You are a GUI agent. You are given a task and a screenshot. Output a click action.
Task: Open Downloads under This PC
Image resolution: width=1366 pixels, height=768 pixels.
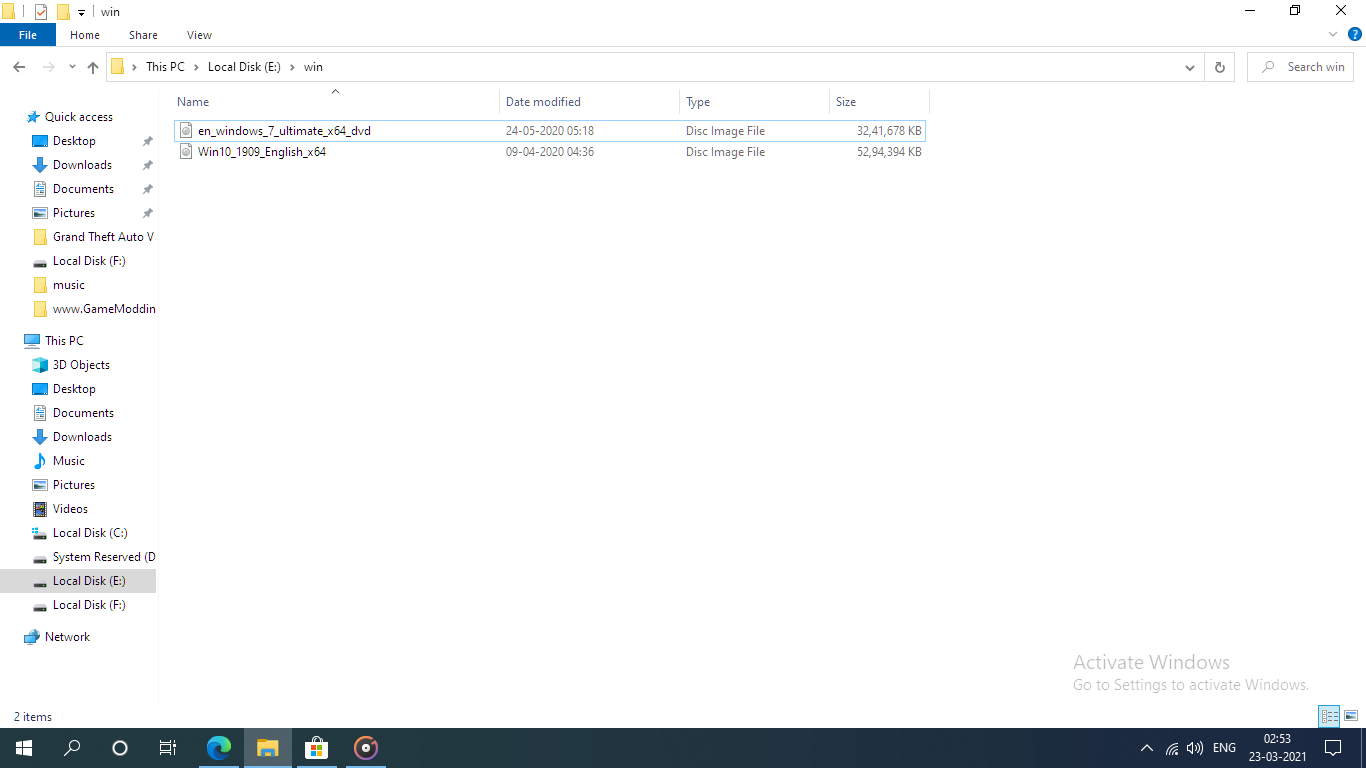pyautogui.click(x=82, y=437)
